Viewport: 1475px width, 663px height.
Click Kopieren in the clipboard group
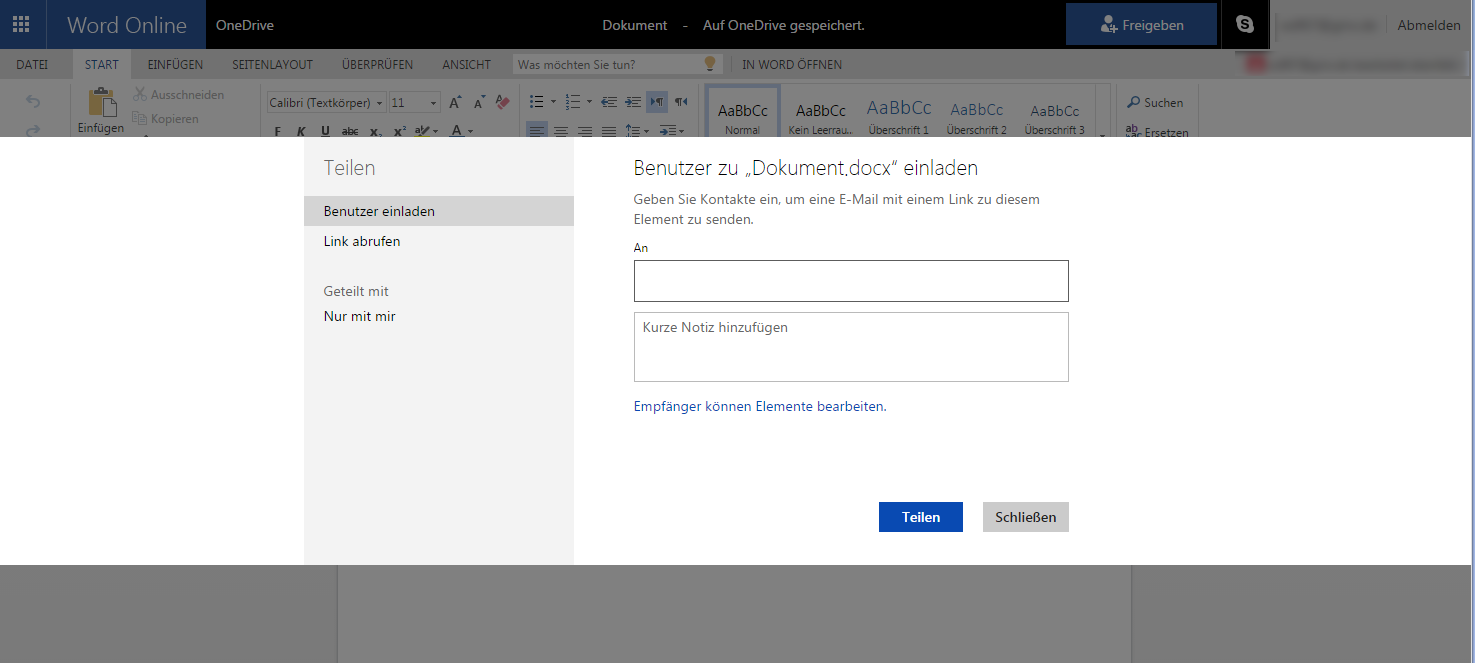[165, 119]
